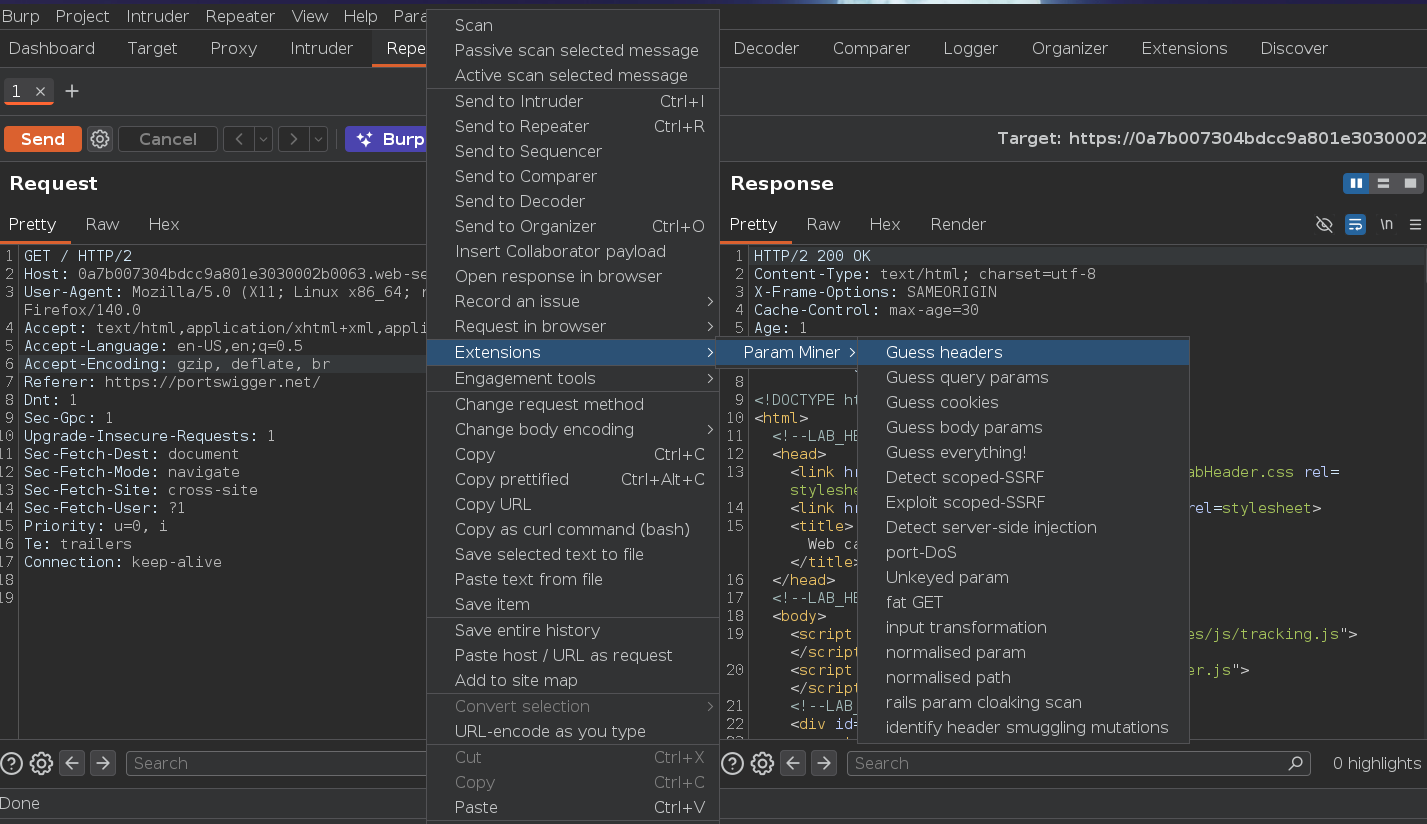Select Guess everything! option
Screen dimensions: 1427x824
(1024, 452)
